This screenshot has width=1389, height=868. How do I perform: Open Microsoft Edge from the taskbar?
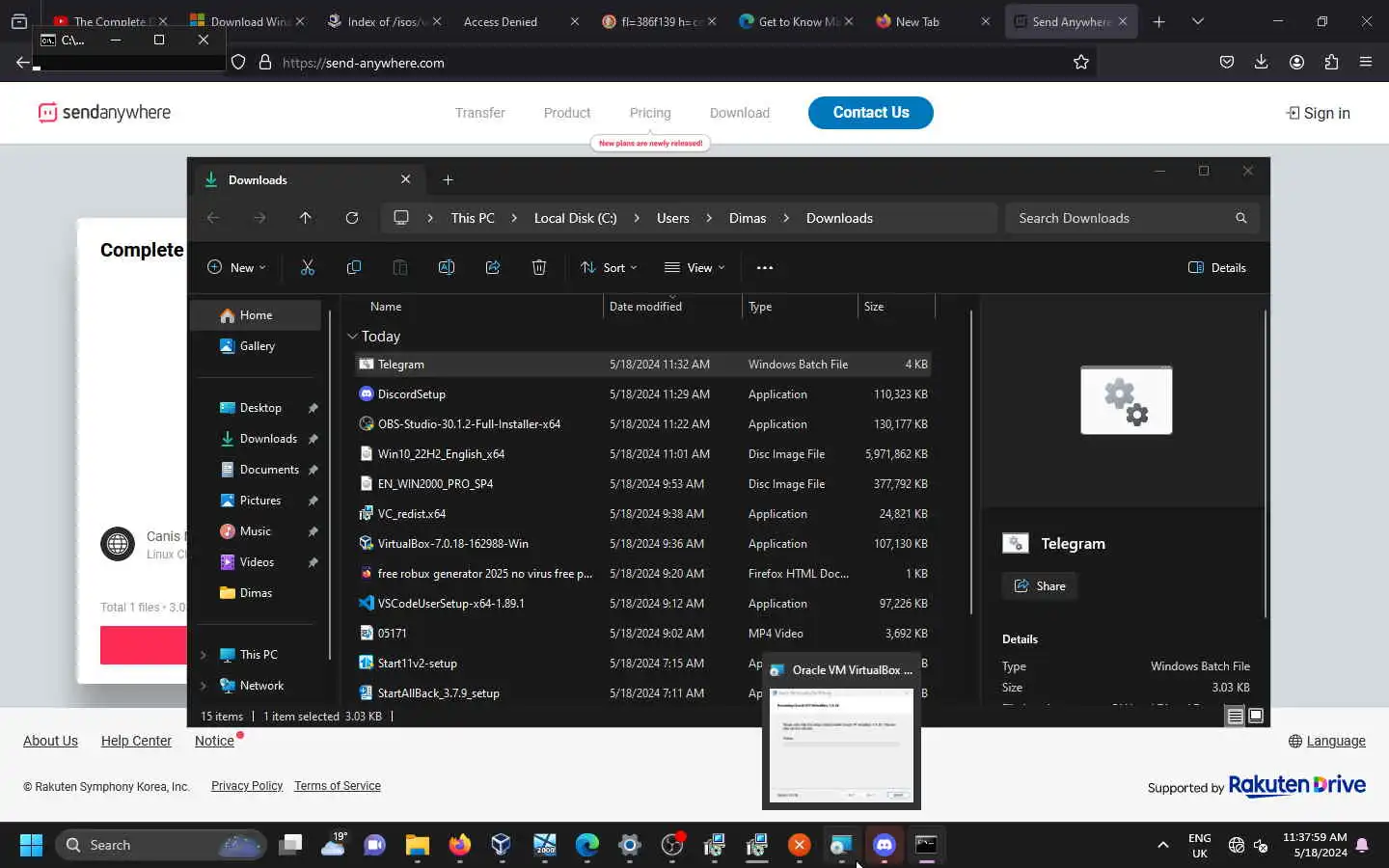click(587, 845)
